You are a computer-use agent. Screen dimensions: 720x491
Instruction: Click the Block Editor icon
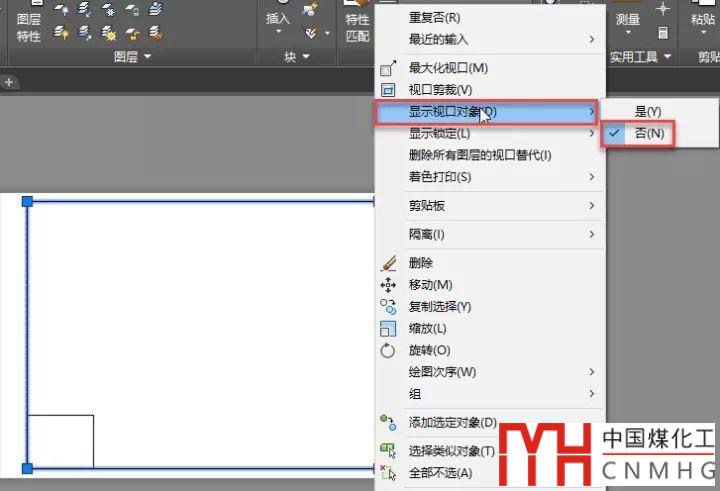(311, 33)
